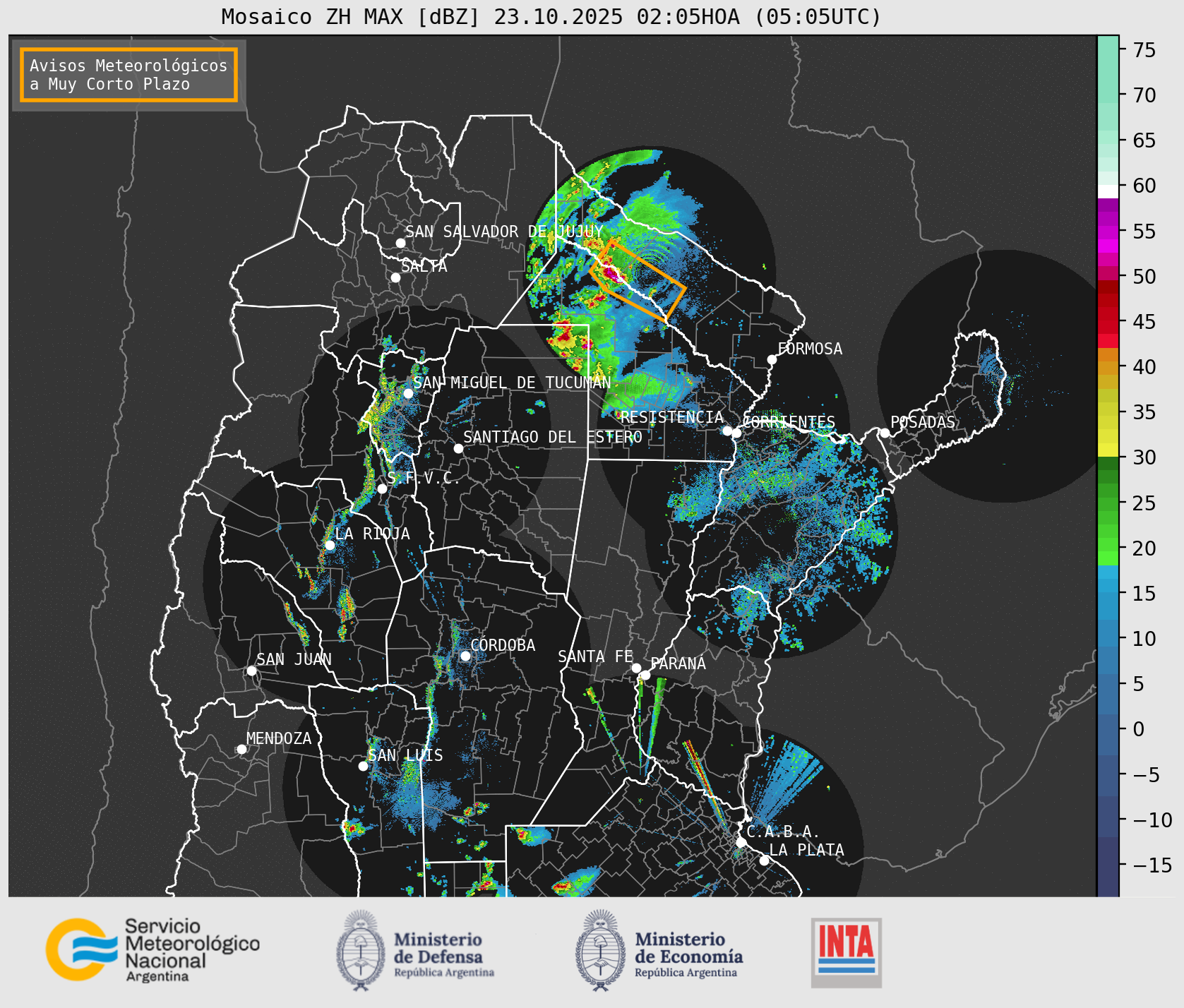This screenshot has height=1008, width=1184.
Task: Select the San Miguel de Tucumán marker dot
Action: pos(408,393)
